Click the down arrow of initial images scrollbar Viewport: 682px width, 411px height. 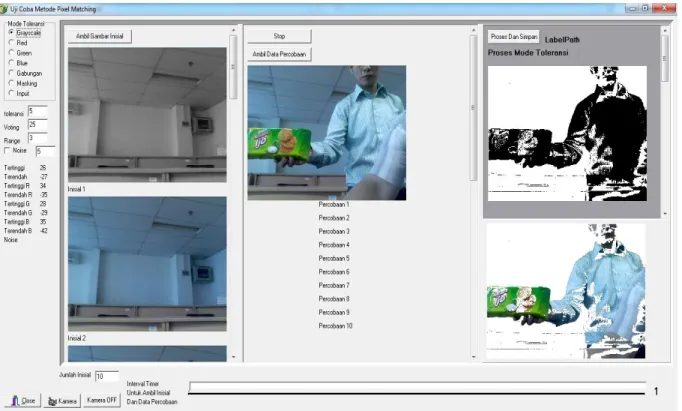[234, 357]
